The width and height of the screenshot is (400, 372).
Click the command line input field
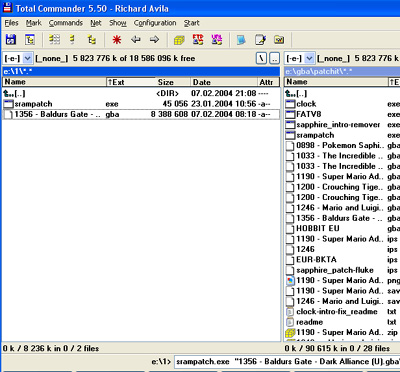coord(287,362)
